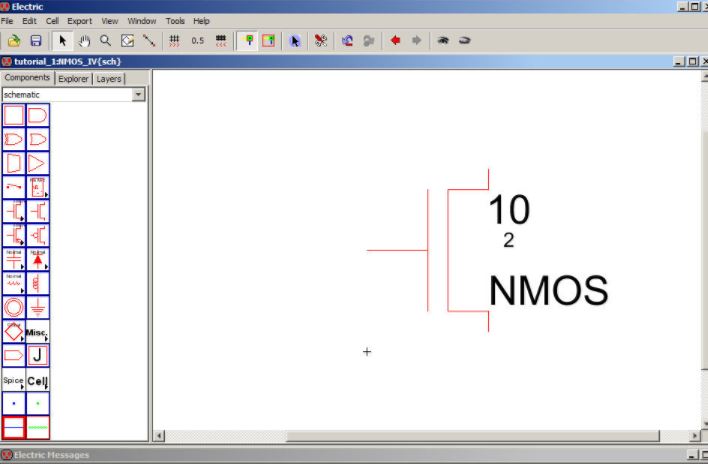Save the library with the disk icon
Screen dimensions: 708x464
tap(36, 41)
